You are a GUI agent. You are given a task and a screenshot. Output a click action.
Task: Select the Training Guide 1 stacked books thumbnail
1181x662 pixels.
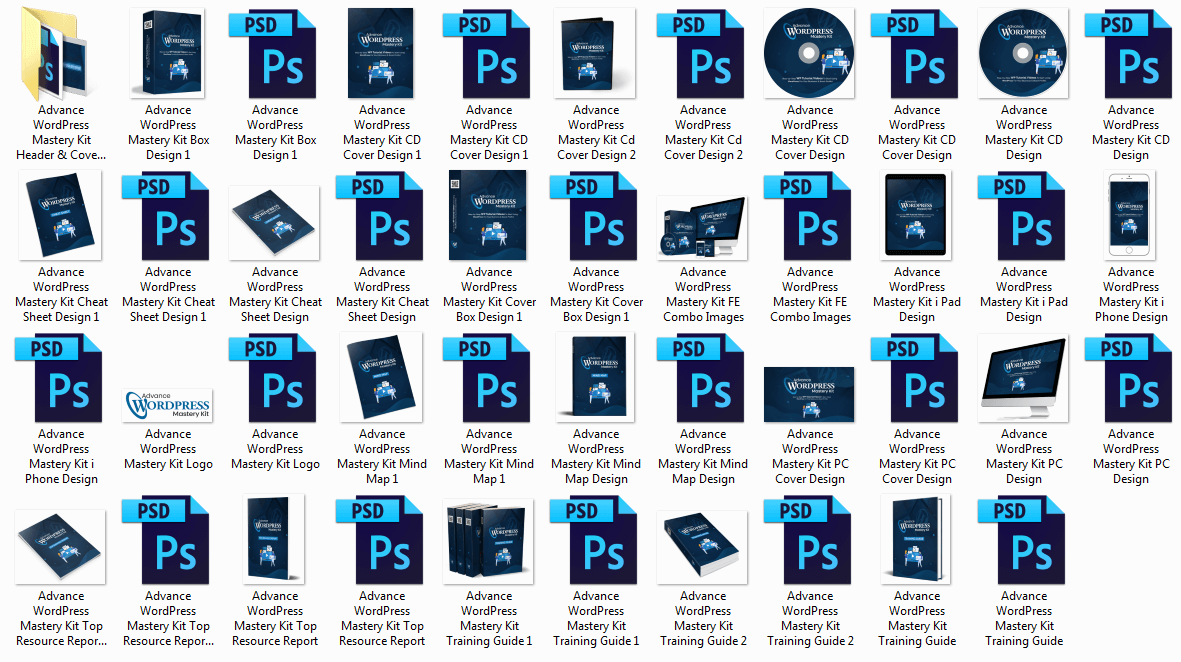click(x=488, y=541)
